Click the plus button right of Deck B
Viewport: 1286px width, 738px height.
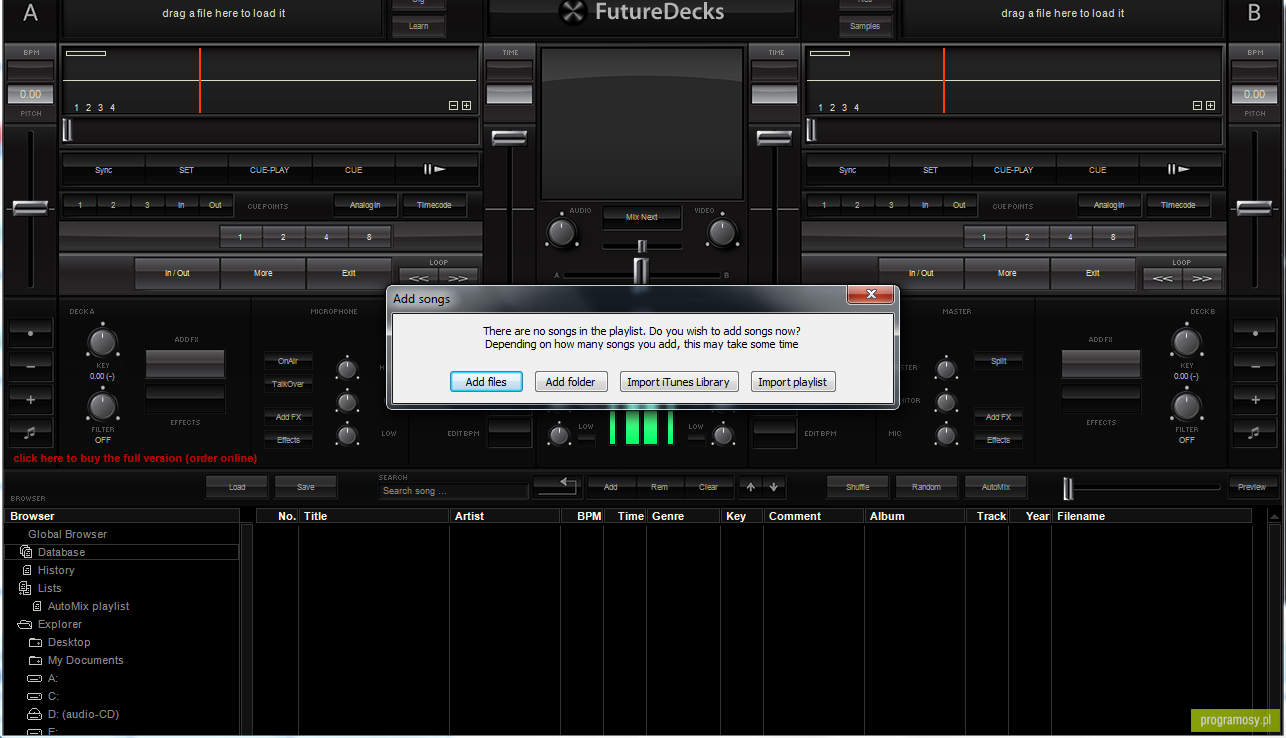point(1255,400)
